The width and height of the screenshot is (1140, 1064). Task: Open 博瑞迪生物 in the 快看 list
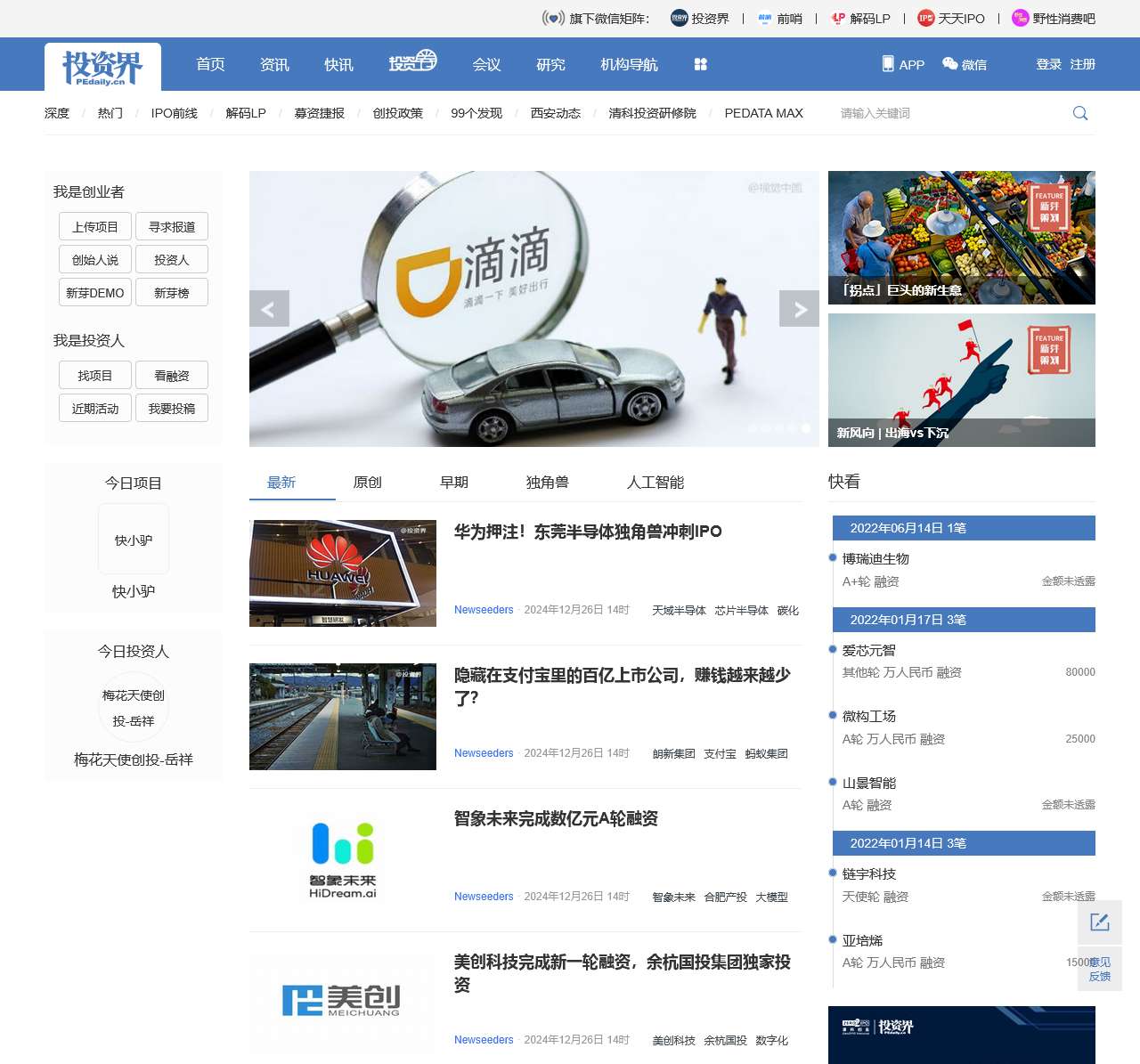pos(875,558)
